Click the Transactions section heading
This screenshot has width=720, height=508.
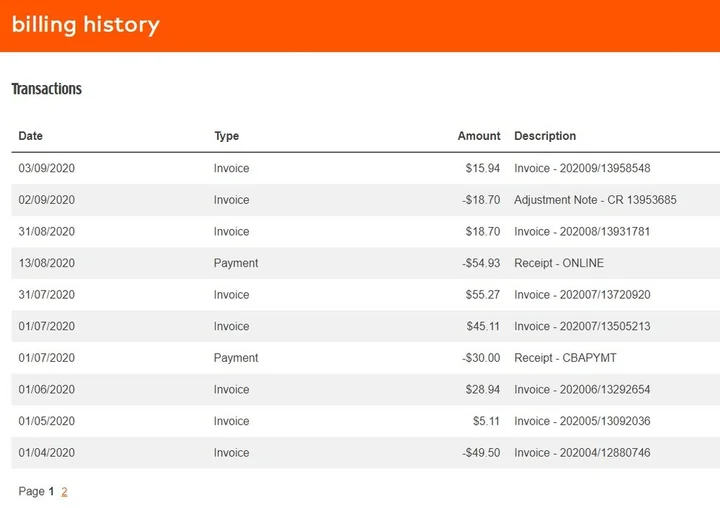tap(46, 89)
